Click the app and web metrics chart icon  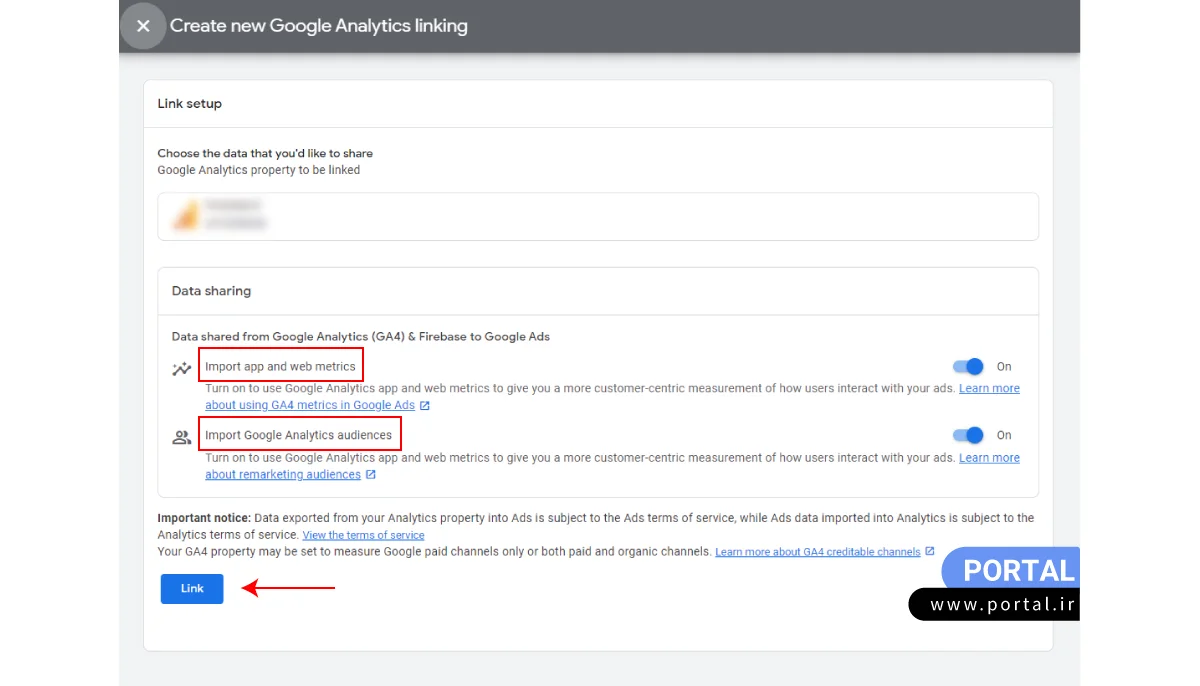pyautogui.click(x=181, y=368)
